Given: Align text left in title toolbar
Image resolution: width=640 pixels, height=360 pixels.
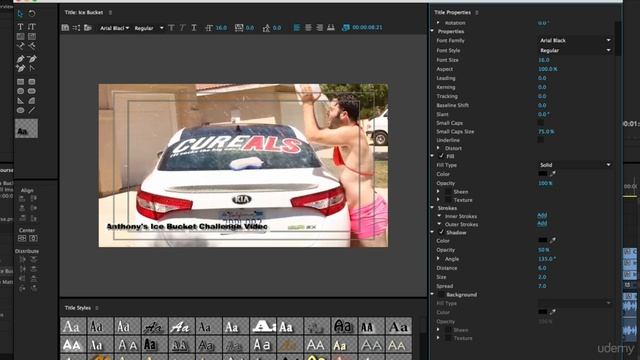Looking at the screenshot, I should (x=297, y=27).
